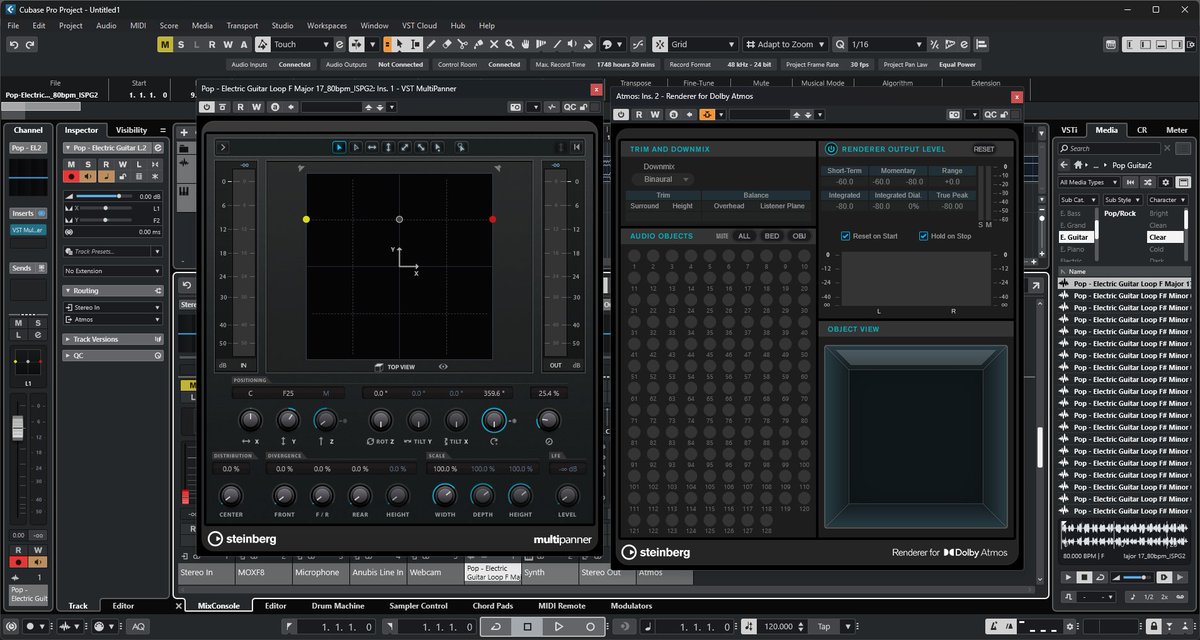Click Atmos renderer snapshot camera icon
Image resolution: width=1200 pixels, height=640 pixels.
(x=954, y=115)
